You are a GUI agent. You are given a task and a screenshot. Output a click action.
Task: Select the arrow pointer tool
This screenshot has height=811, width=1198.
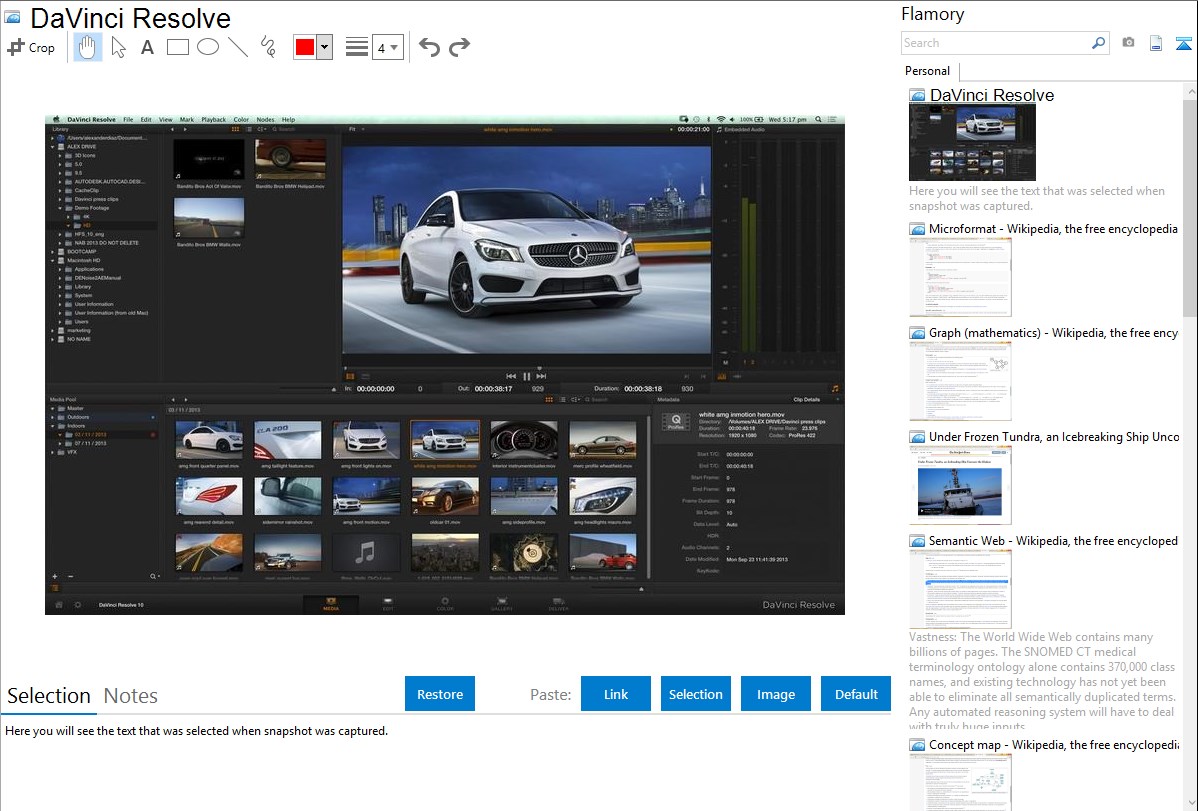[x=118, y=47]
